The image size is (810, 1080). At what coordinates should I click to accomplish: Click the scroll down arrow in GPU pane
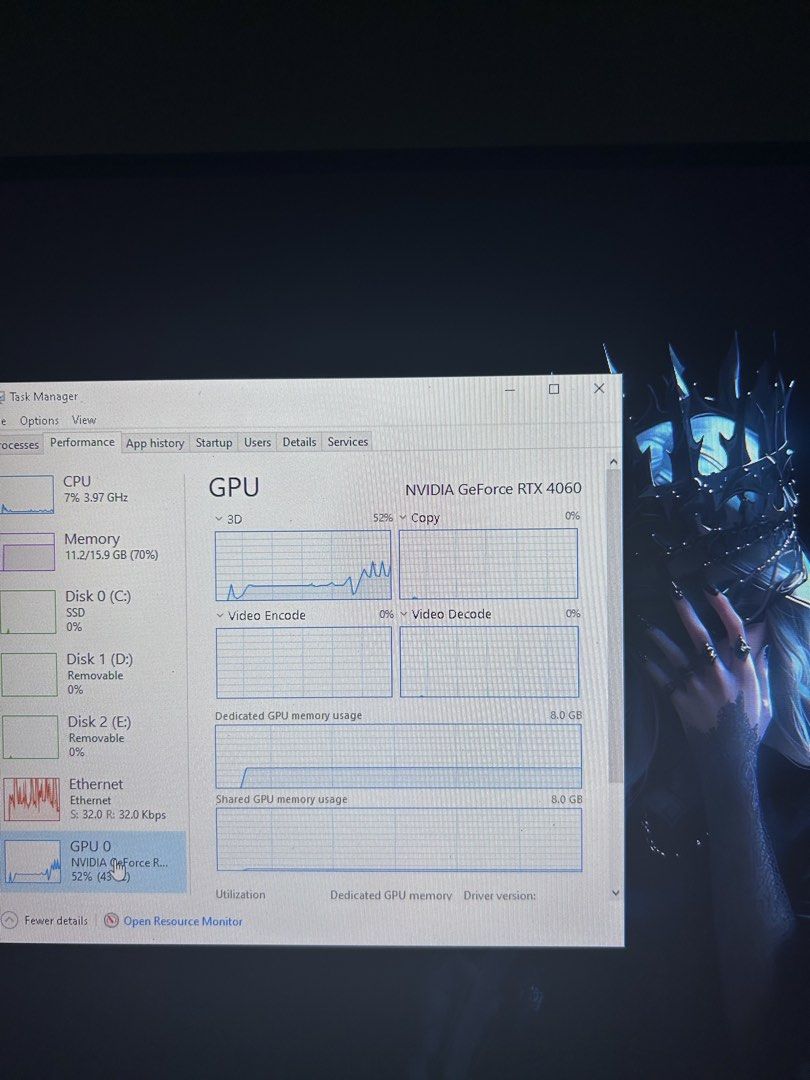click(615, 893)
